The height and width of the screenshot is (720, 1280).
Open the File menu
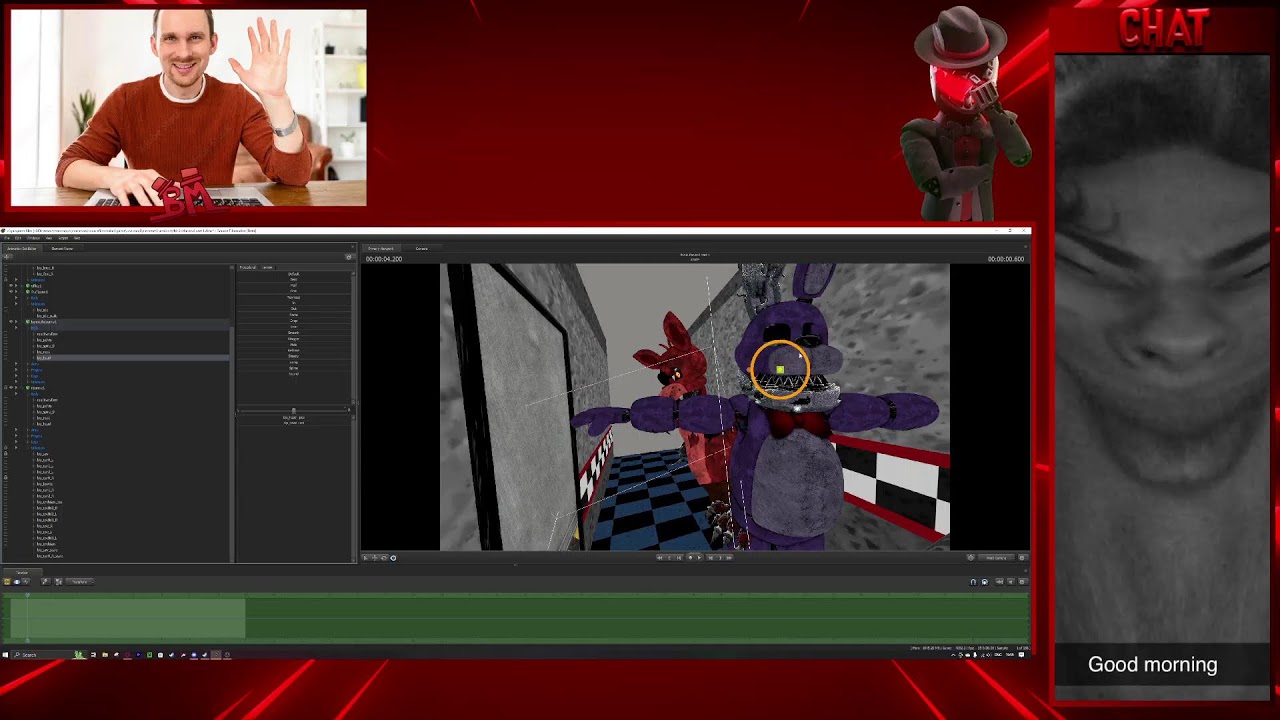6,238
